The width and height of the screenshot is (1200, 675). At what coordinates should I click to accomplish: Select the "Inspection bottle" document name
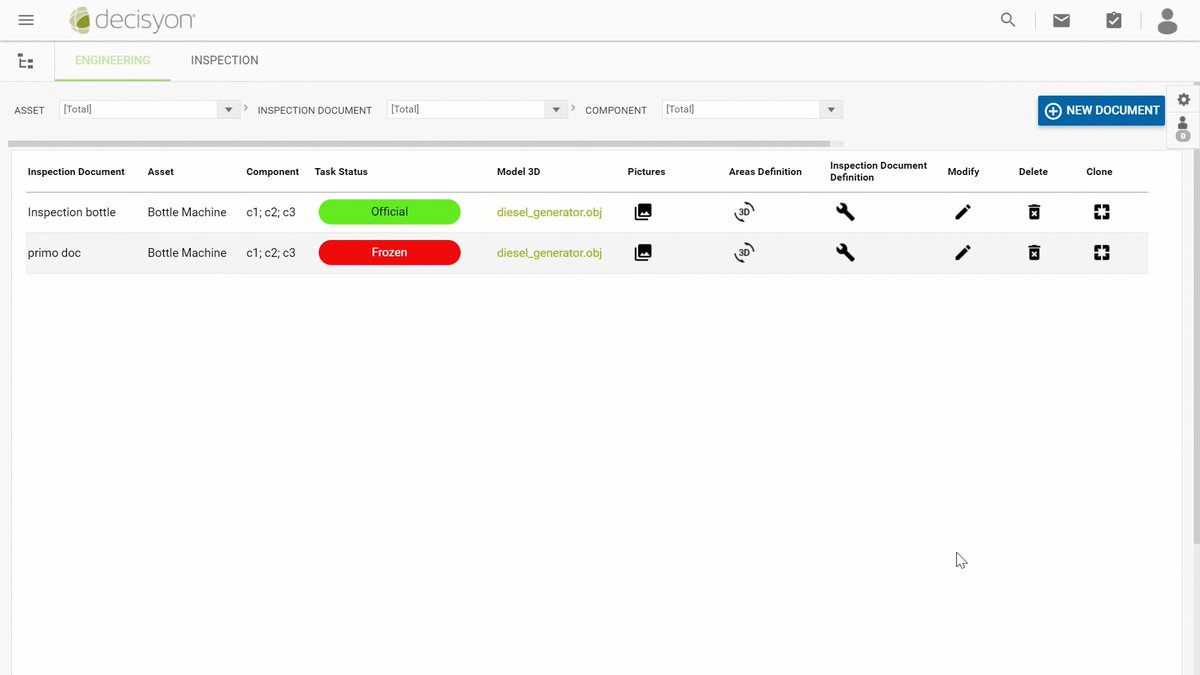pyautogui.click(x=72, y=212)
